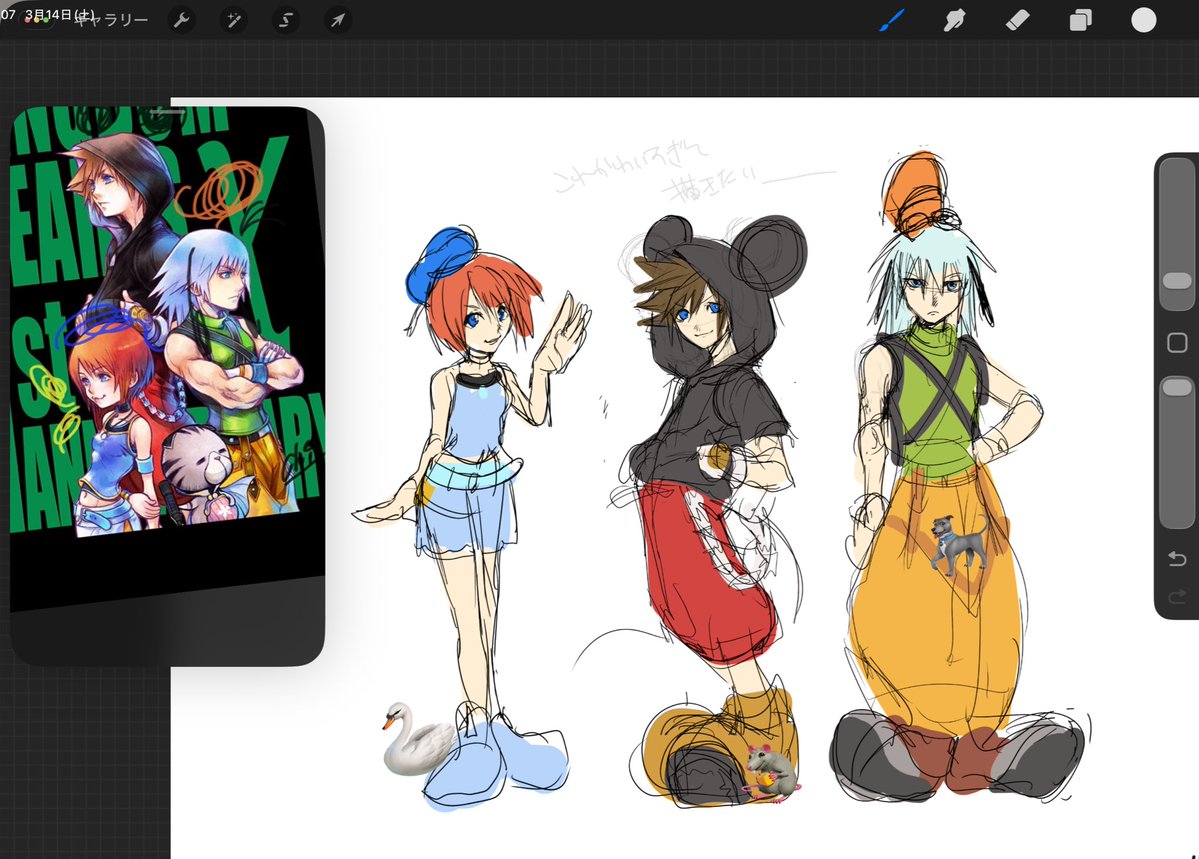Grab the reference window top handle bar
1199x859 pixels.
point(167,112)
